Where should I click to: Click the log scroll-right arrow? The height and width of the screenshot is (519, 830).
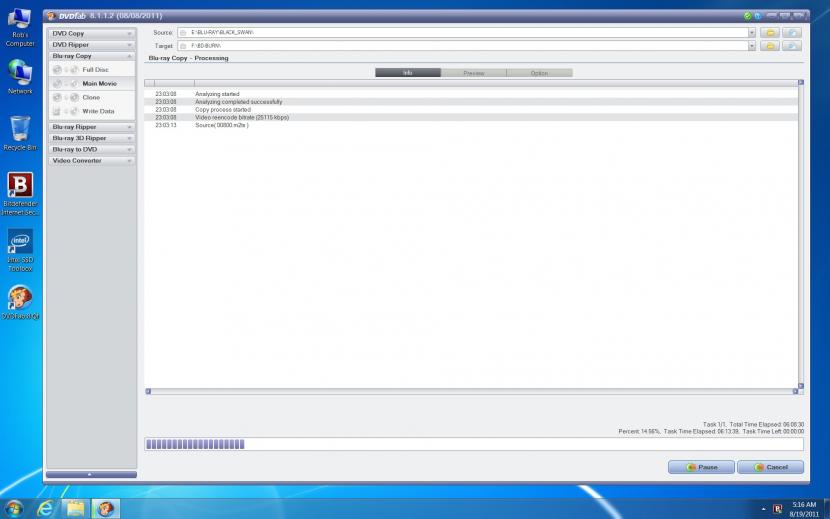click(795, 391)
